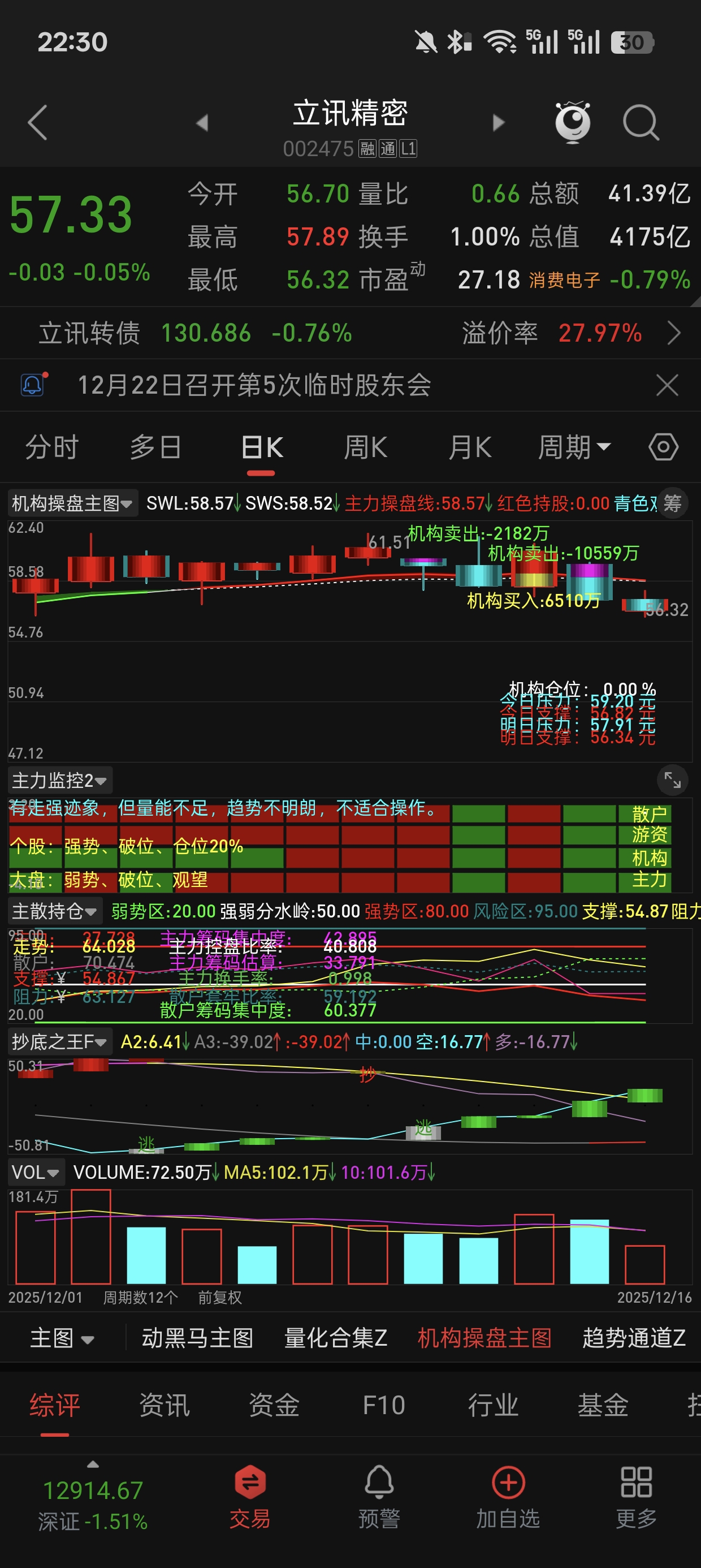Tap the 总值 4175亿 value

point(650,237)
